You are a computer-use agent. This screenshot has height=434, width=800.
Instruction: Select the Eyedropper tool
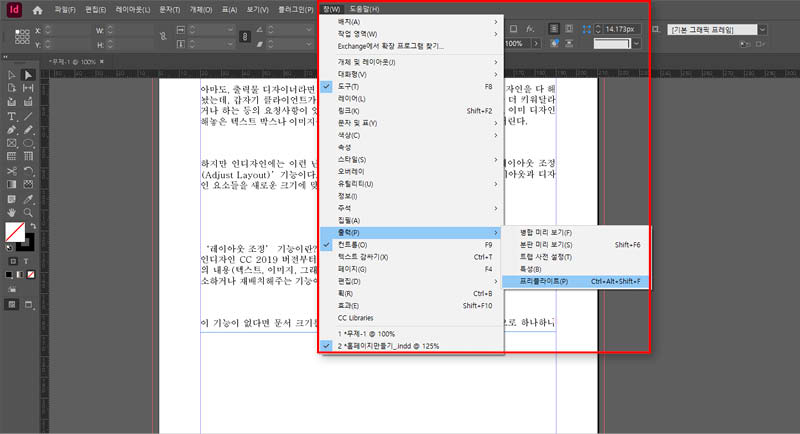(28, 199)
